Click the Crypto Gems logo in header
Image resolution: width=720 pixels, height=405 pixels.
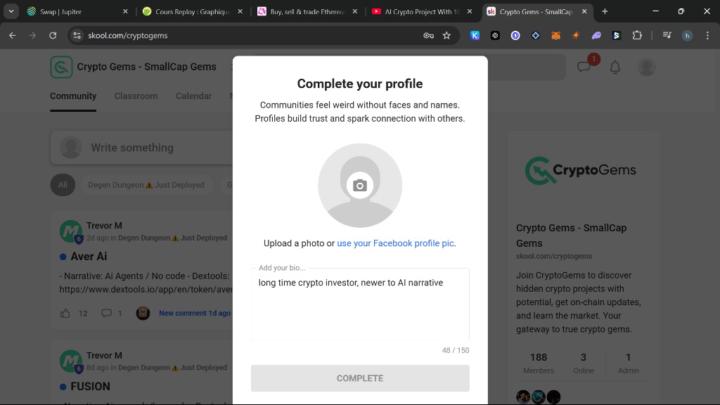click(x=62, y=67)
